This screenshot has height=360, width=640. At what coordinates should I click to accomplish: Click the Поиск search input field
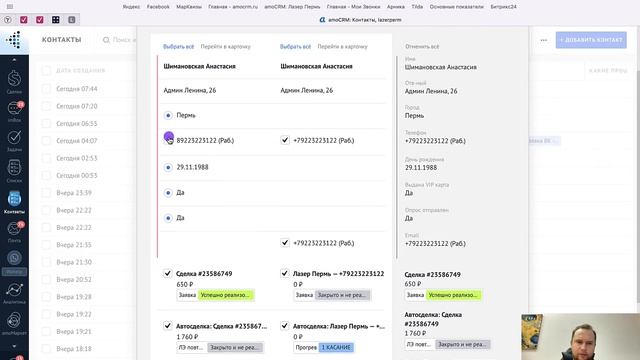pyautogui.click(x=124, y=40)
